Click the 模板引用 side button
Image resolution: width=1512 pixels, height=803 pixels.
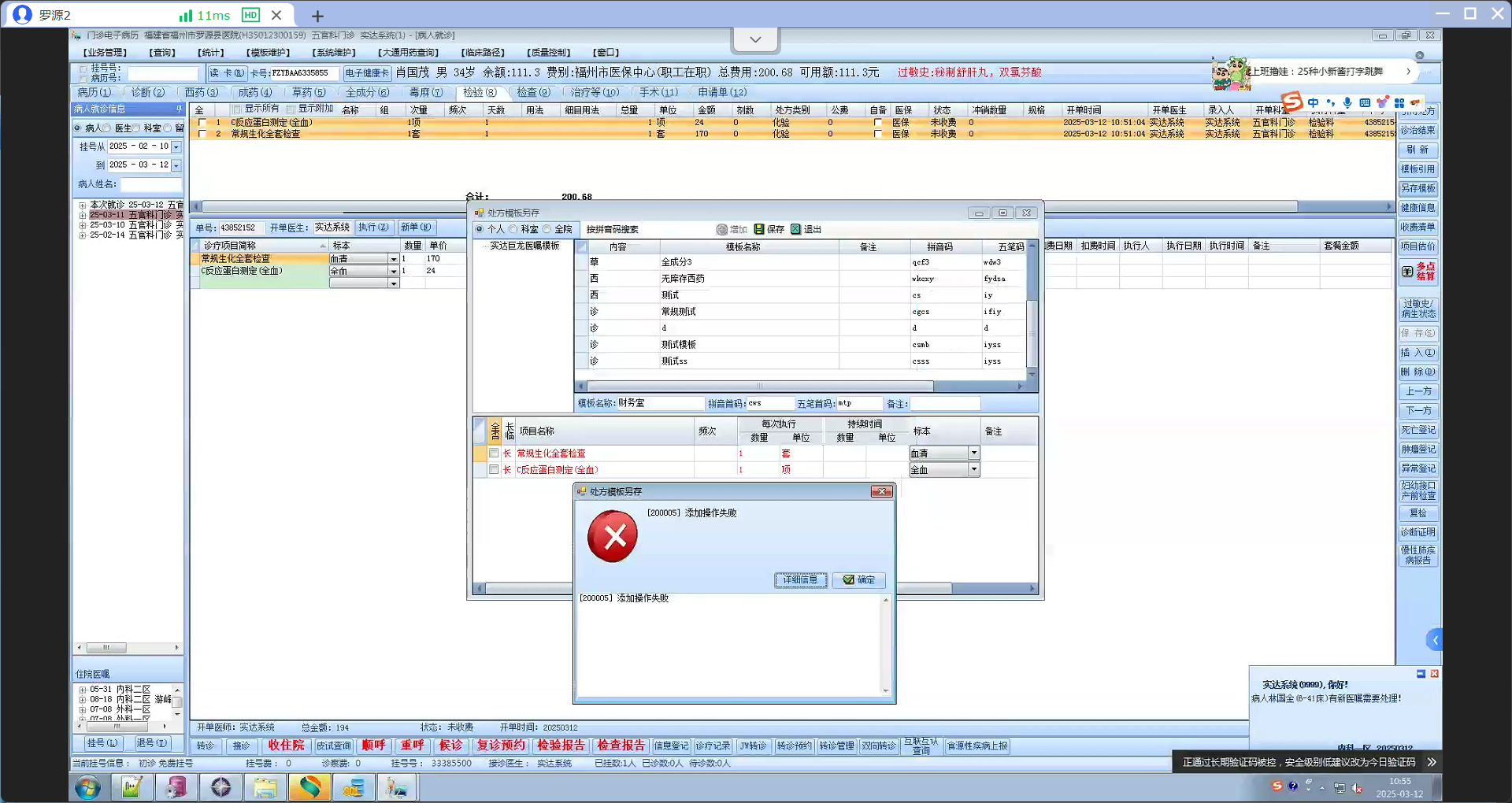pyautogui.click(x=1418, y=169)
